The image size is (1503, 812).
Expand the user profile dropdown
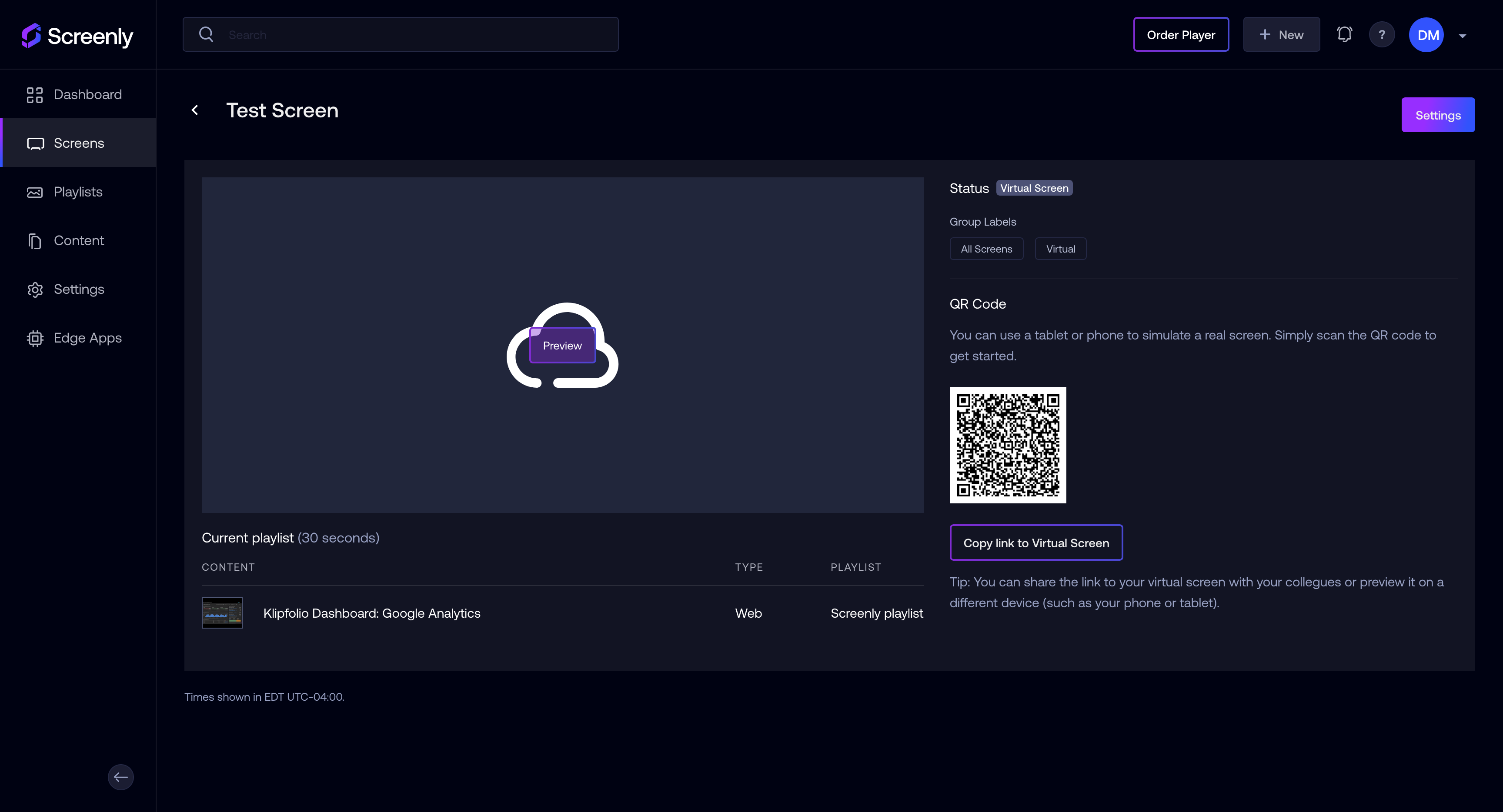point(1462,33)
